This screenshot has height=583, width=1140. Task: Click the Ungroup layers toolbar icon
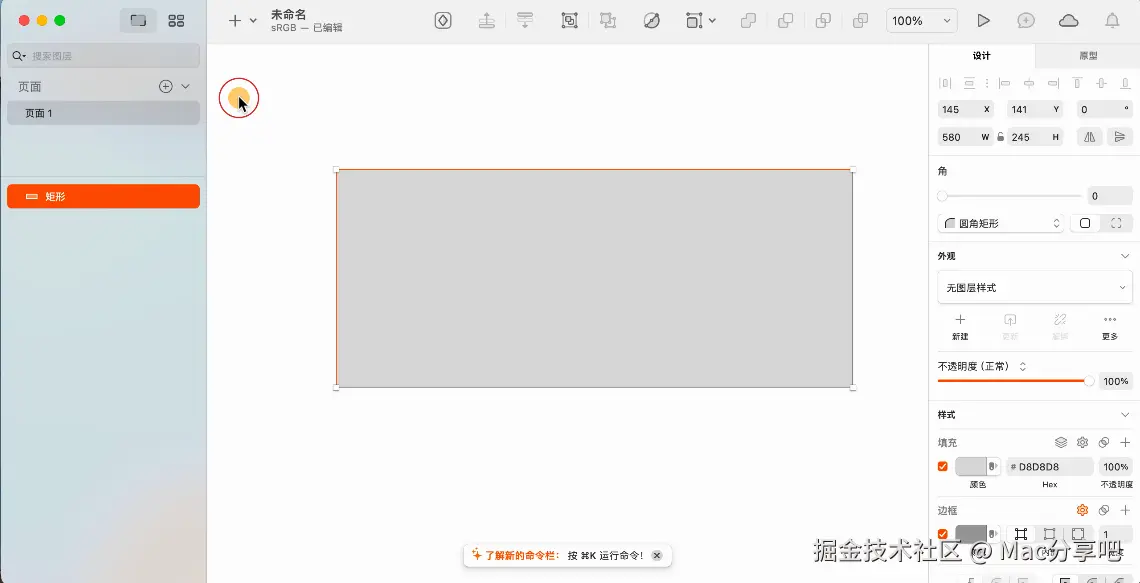(x=607, y=21)
